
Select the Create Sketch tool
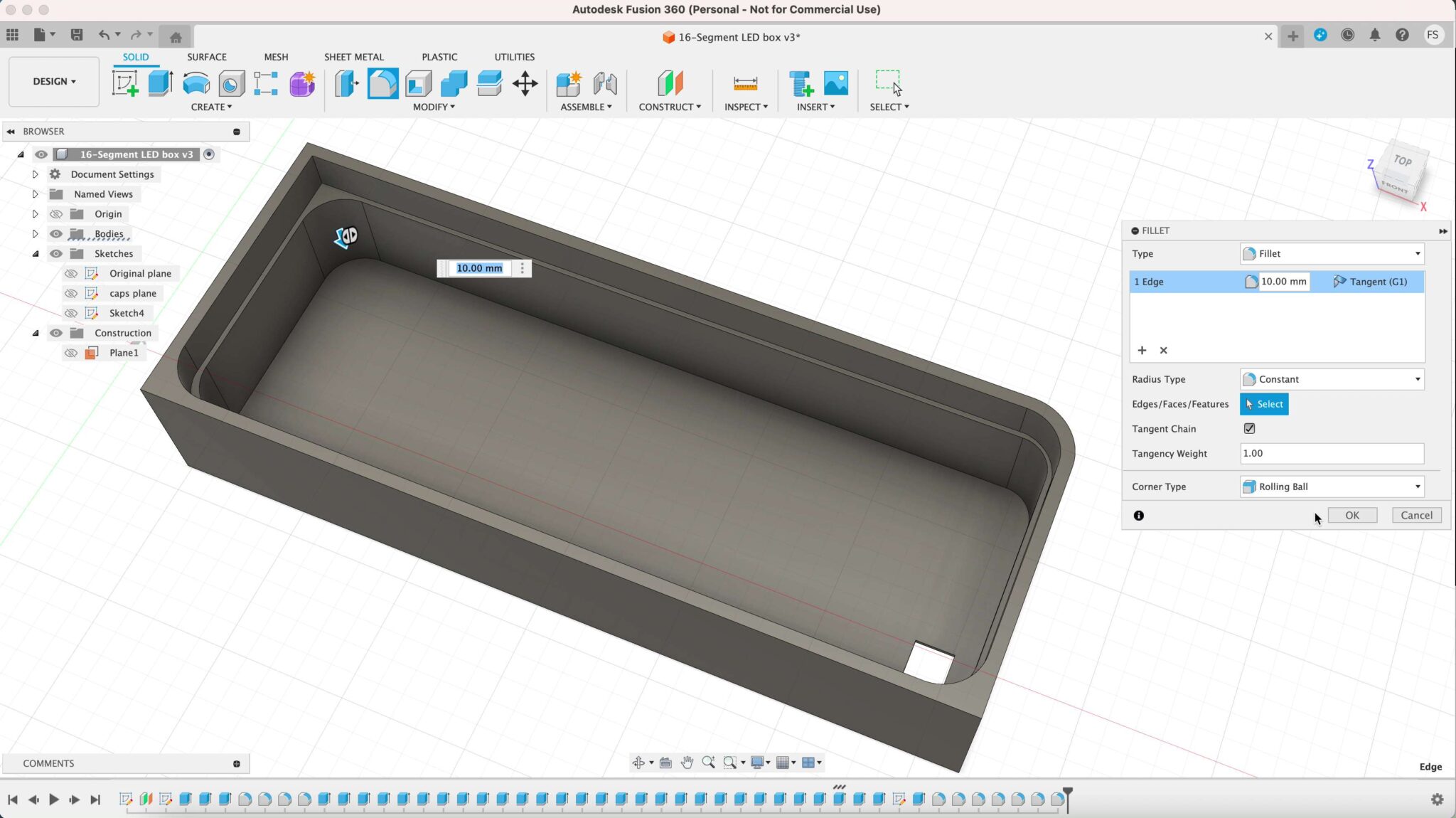pos(126,84)
